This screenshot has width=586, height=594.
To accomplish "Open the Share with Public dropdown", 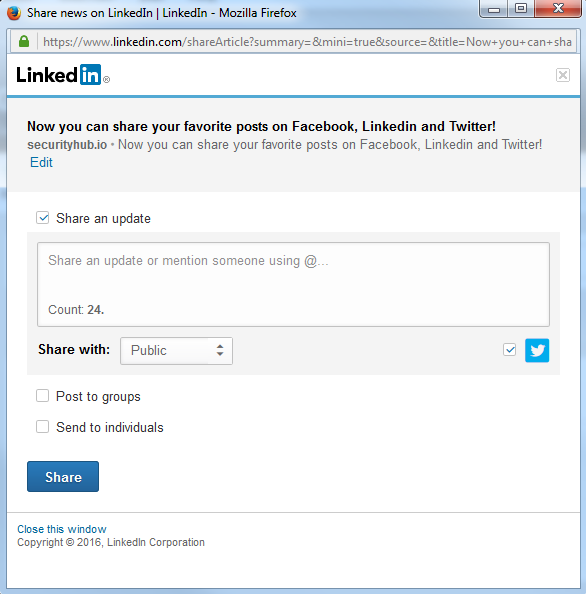I will point(176,351).
